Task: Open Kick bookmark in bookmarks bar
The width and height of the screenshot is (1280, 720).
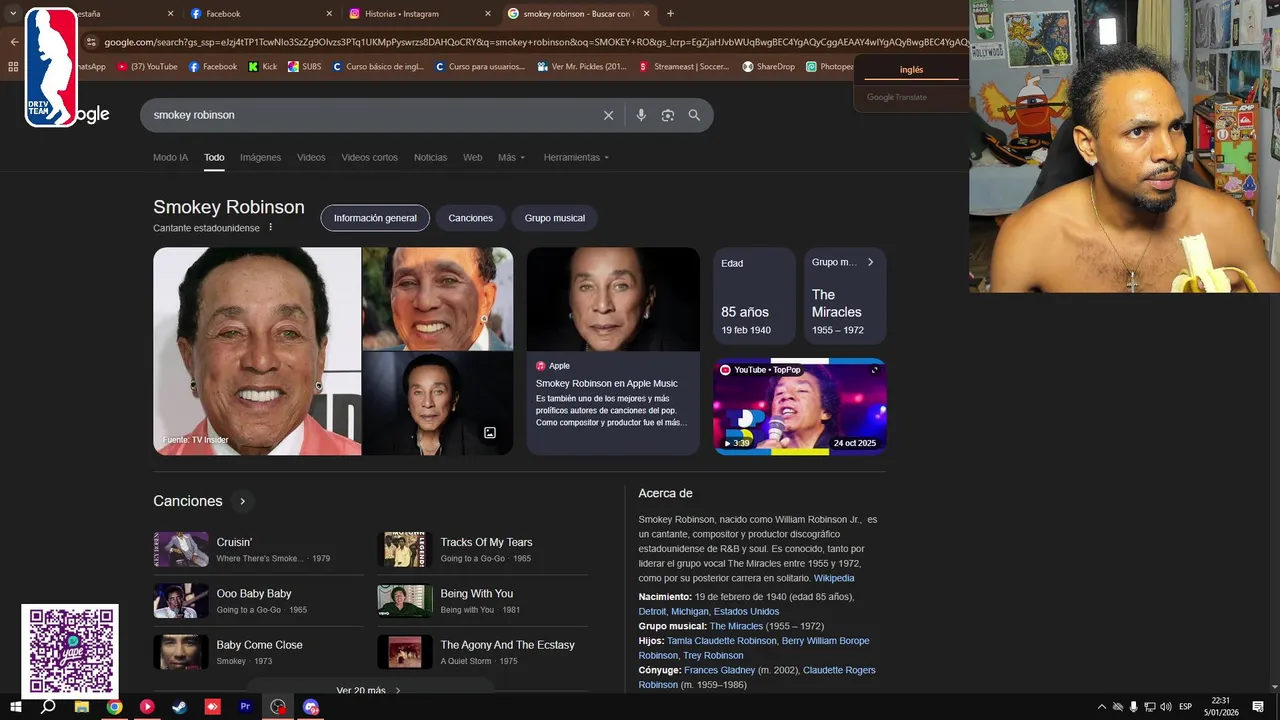Action: [x=263, y=67]
